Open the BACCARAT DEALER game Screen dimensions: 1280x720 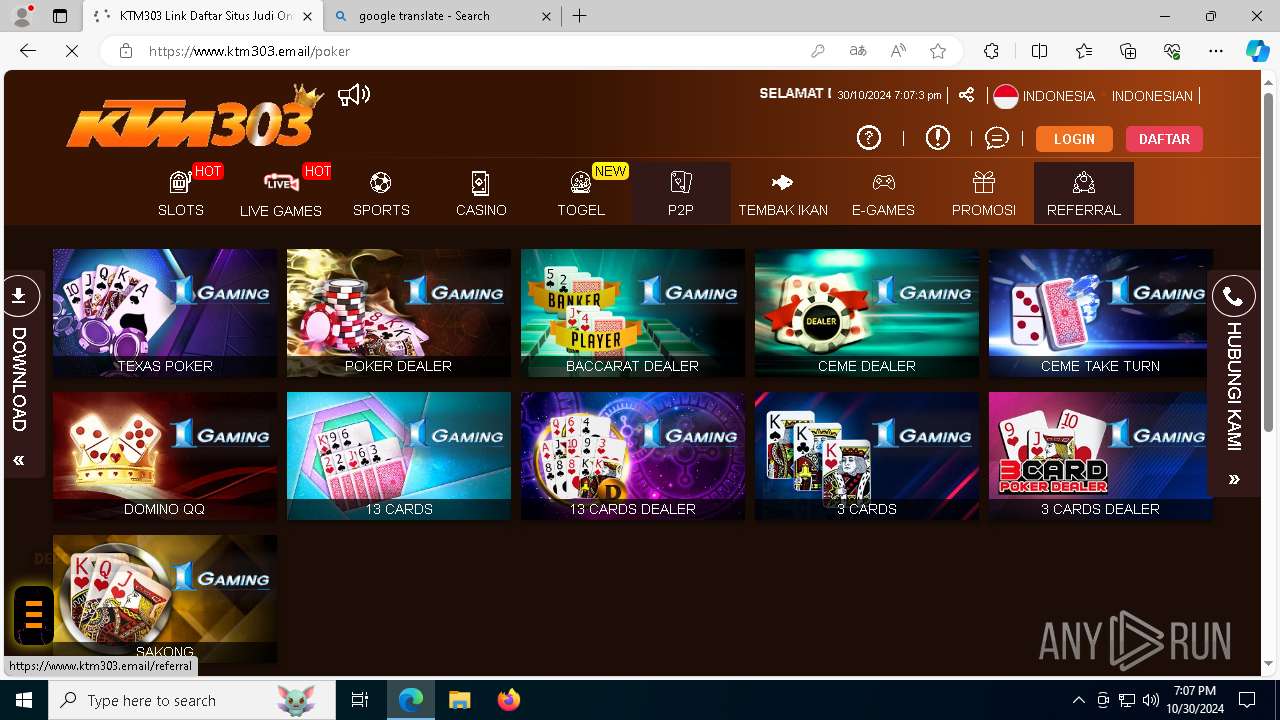tap(633, 313)
